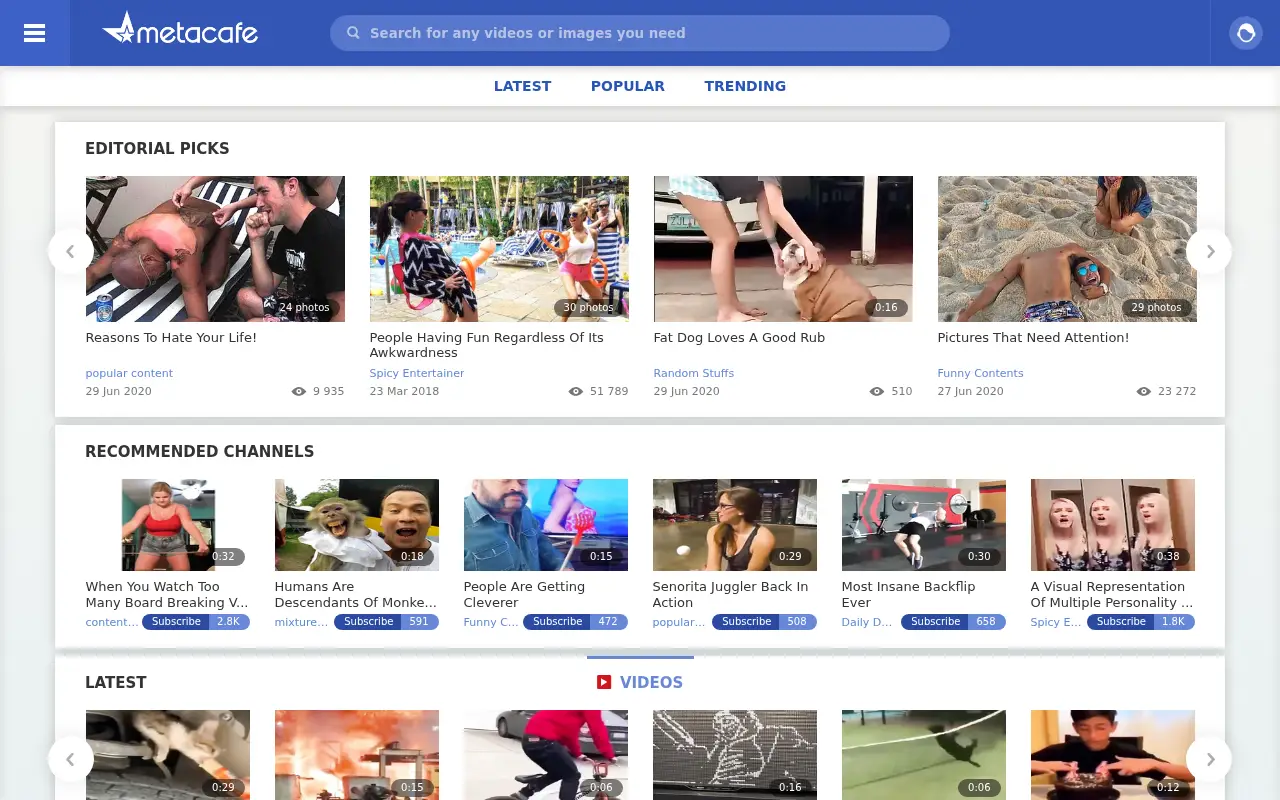Open 'When You Watch Too Many Board Breaking' title
Image resolution: width=1280 pixels, height=800 pixels.
(167, 595)
